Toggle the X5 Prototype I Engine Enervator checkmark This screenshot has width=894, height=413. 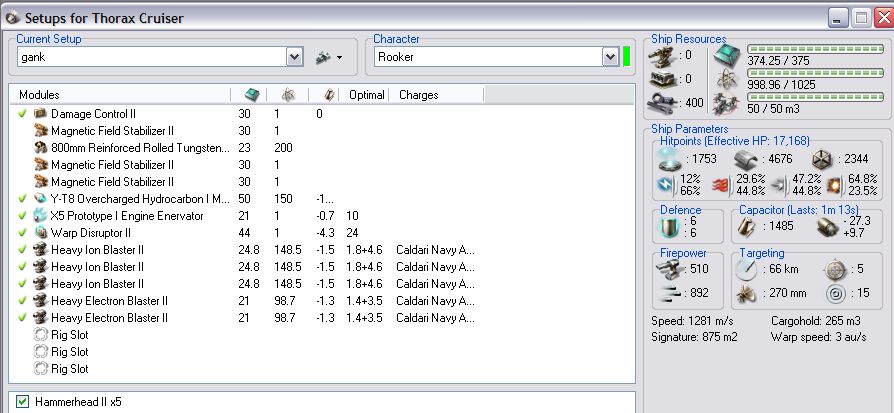22,216
